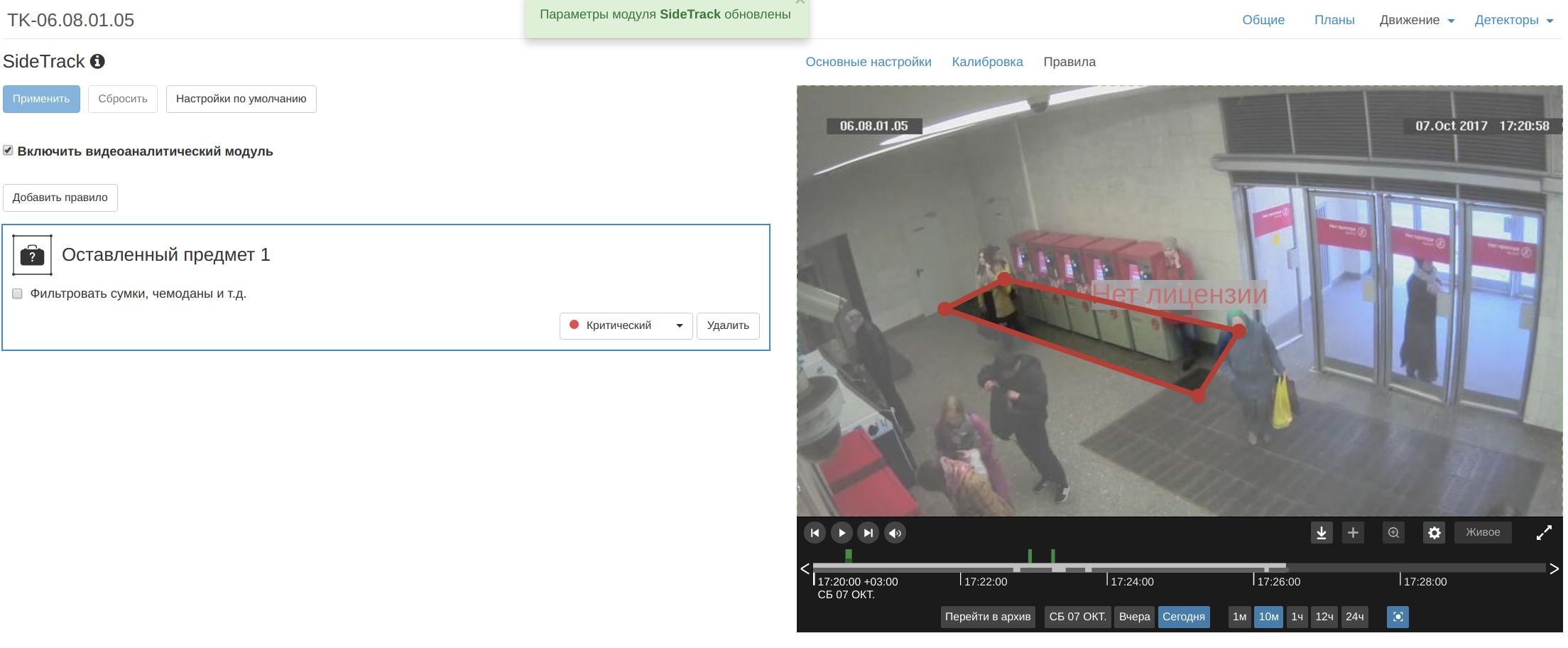Image resolution: width=1568 pixels, height=648 pixels.
Task: Click the abandoned object rule briefcase icon
Action: 32,255
